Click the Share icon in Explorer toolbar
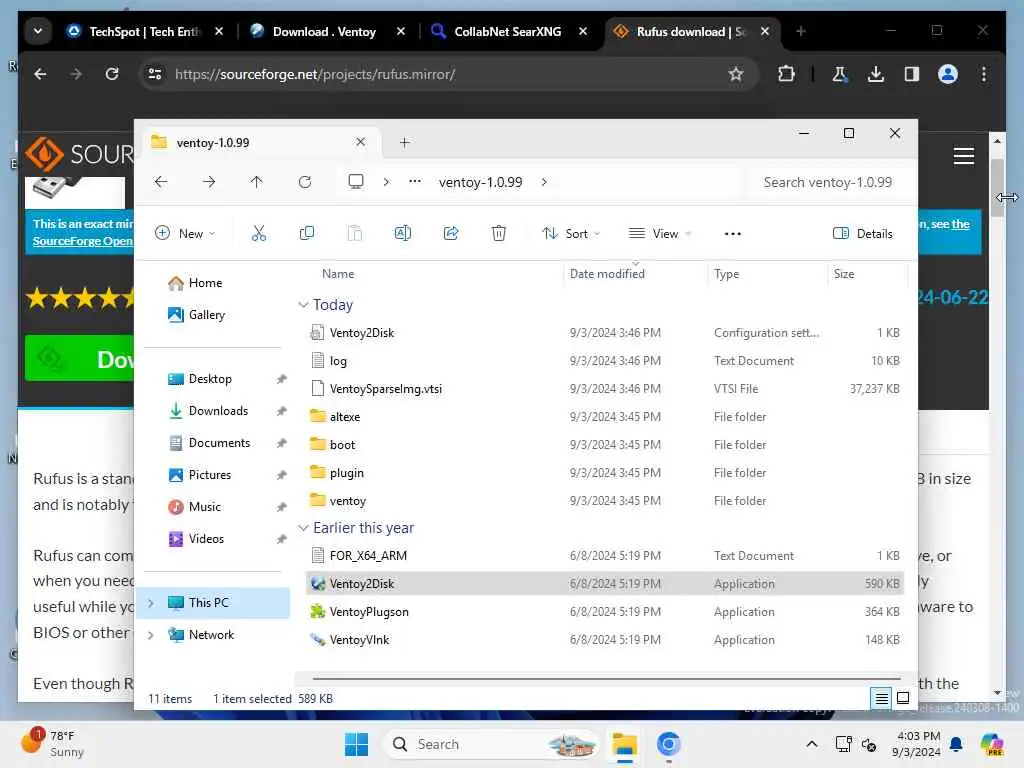1024x768 pixels. tap(451, 234)
